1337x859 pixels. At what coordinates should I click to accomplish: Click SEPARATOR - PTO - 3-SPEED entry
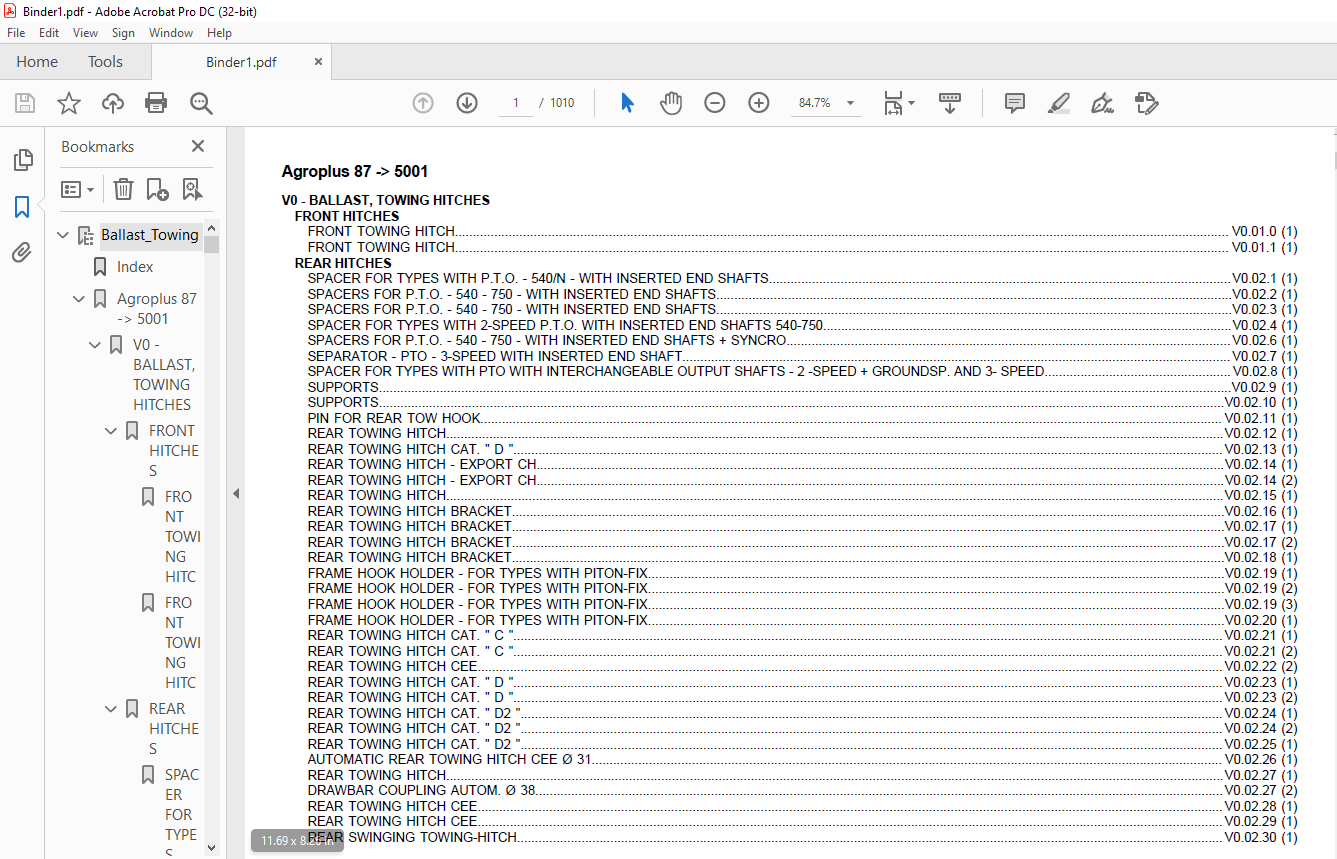coord(802,356)
